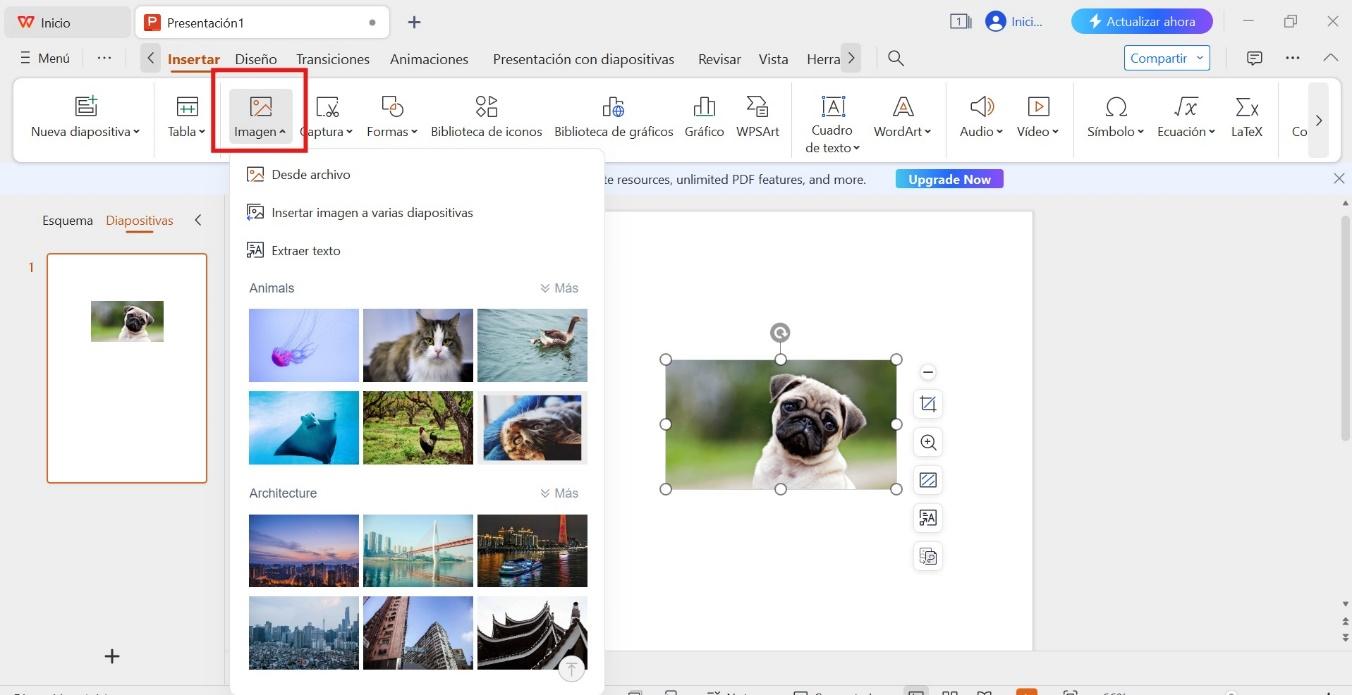This screenshot has width=1352, height=695.
Task: Select the jellyfish thumbnail under Animals
Action: [303, 345]
